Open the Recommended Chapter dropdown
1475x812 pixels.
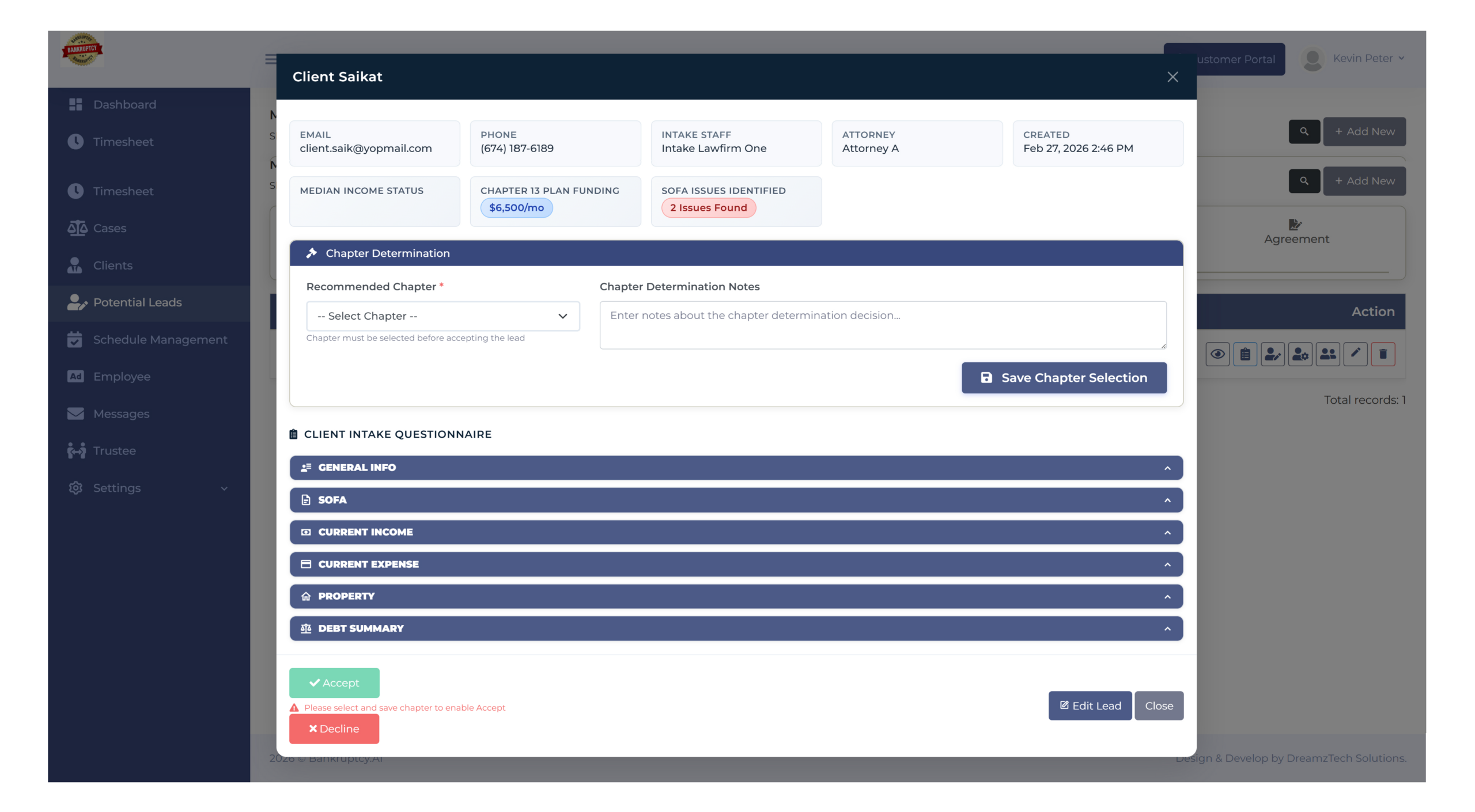coord(442,316)
